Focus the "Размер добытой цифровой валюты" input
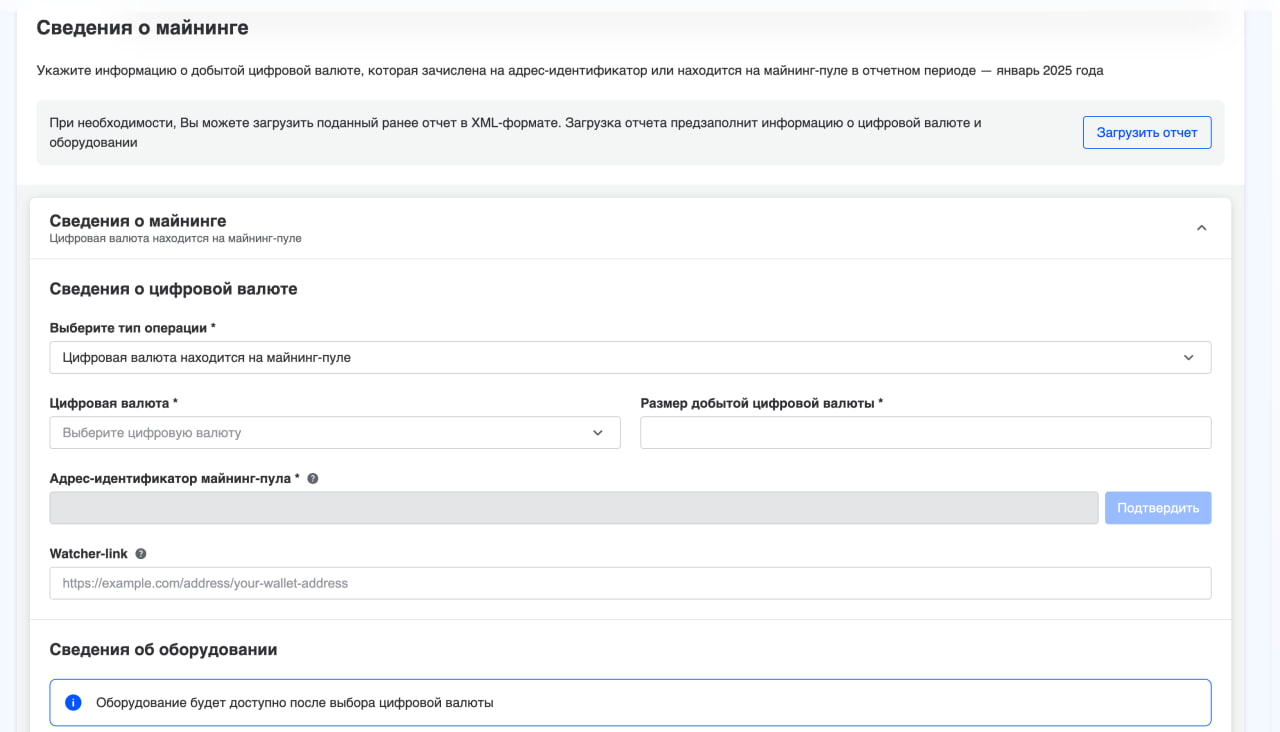Viewport: 1280px width, 732px height. coord(925,433)
